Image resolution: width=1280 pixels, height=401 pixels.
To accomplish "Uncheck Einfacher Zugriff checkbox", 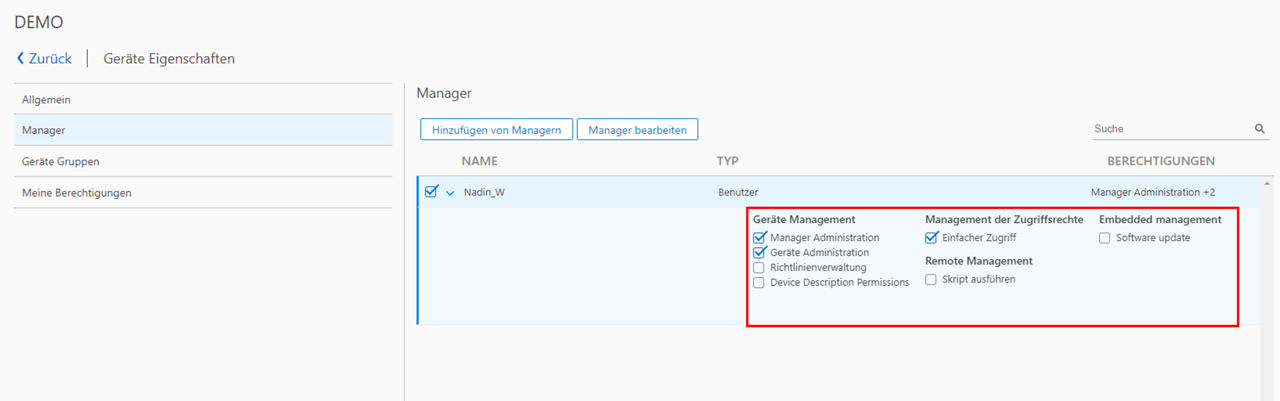I will pyautogui.click(x=931, y=238).
